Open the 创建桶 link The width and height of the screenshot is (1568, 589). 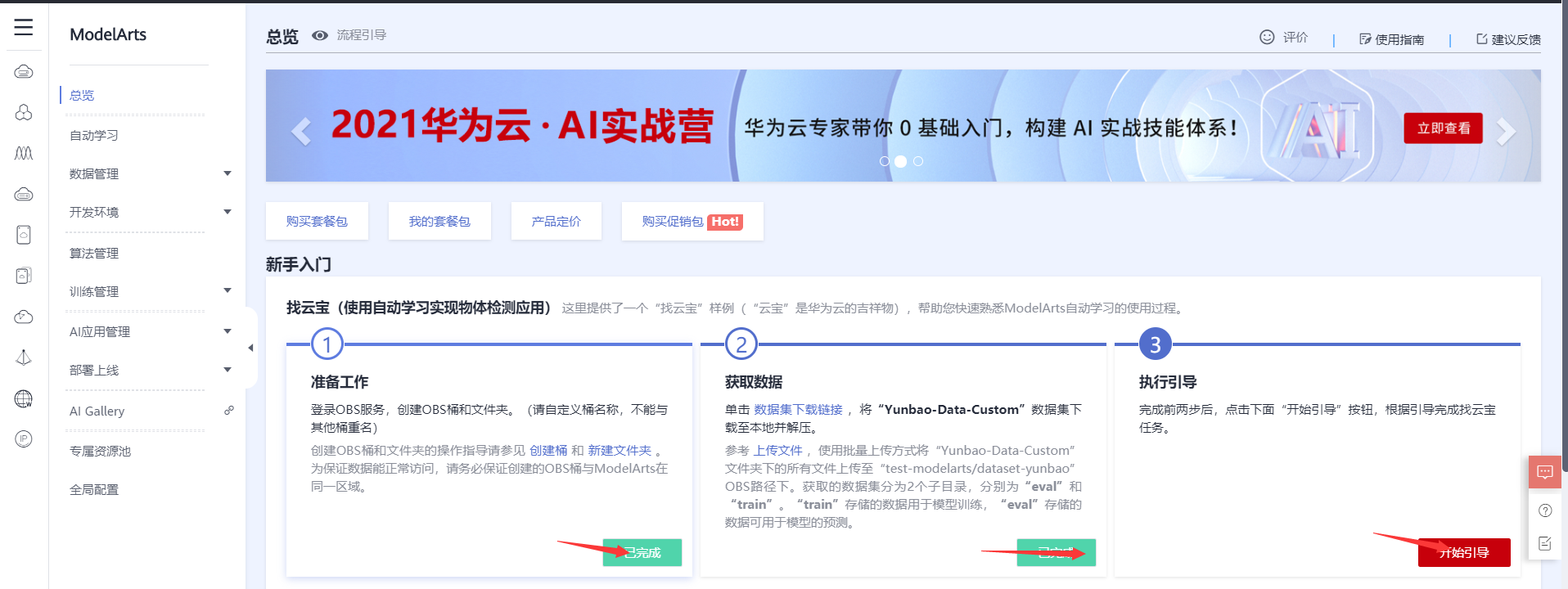[x=548, y=450]
